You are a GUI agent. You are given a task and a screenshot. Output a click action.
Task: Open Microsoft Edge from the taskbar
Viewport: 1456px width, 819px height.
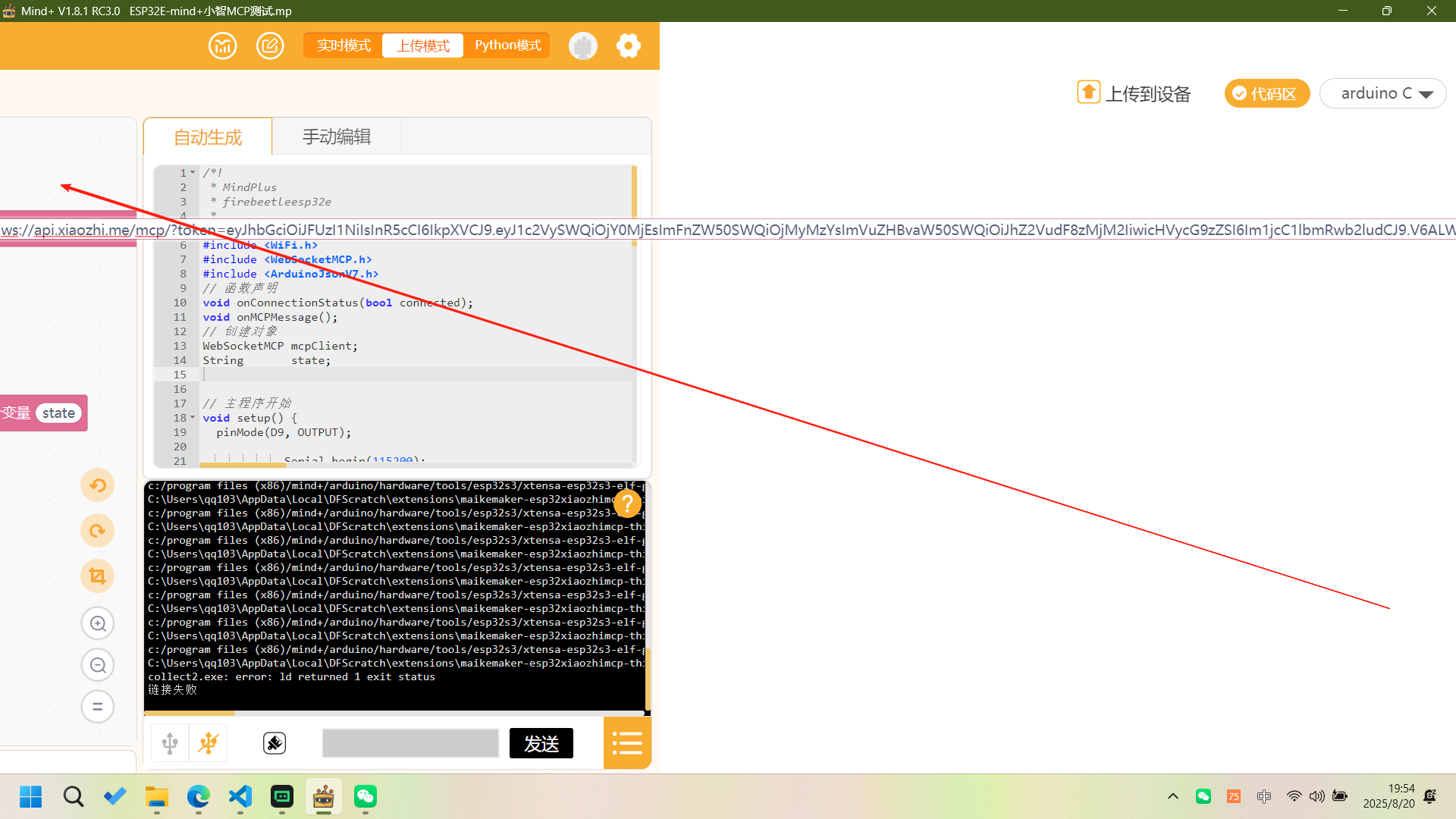coord(199,796)
